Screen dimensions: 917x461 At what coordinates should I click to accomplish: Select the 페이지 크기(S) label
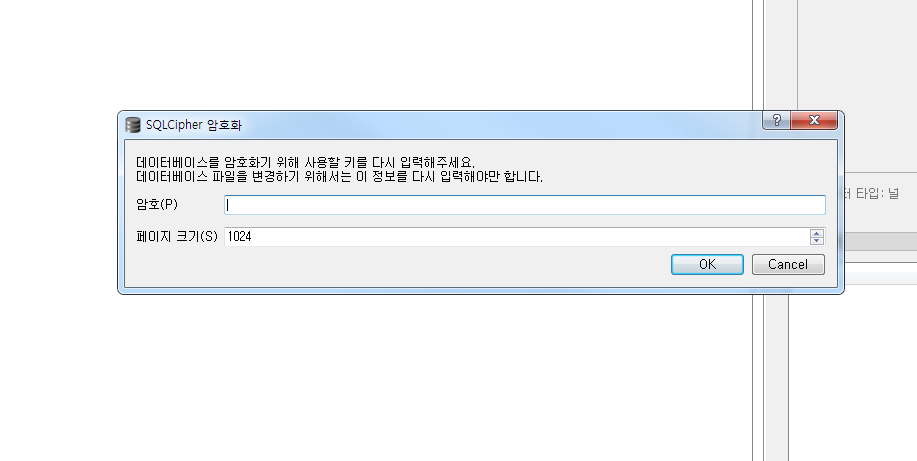[177, 236]
